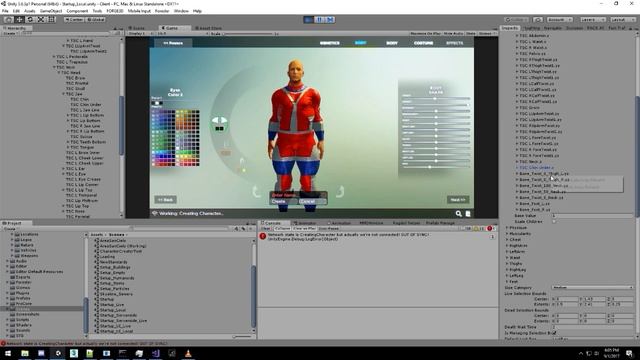The width and height of the screenshot is (640, 360).
Task: Click the Powers button in game header
Action: pyautogui.click(x=173, y=43)
